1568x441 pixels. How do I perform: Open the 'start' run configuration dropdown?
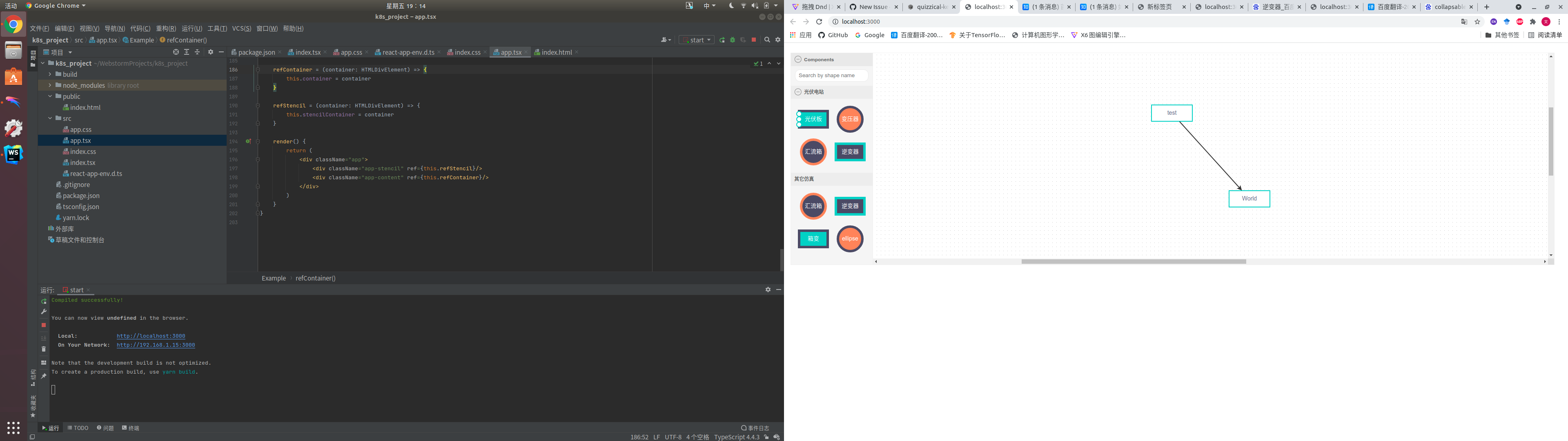click(x=709, y=40)
